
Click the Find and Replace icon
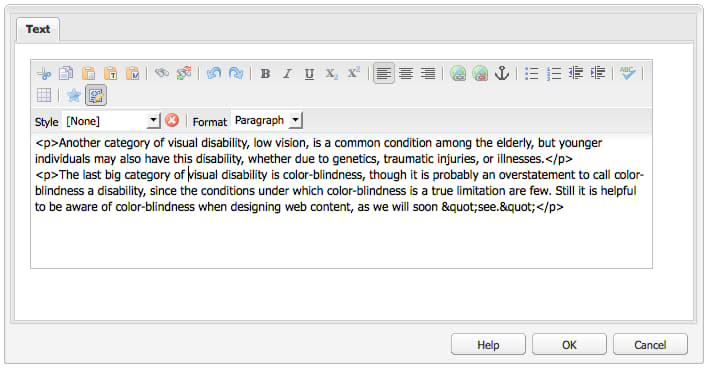coord(184,73)
